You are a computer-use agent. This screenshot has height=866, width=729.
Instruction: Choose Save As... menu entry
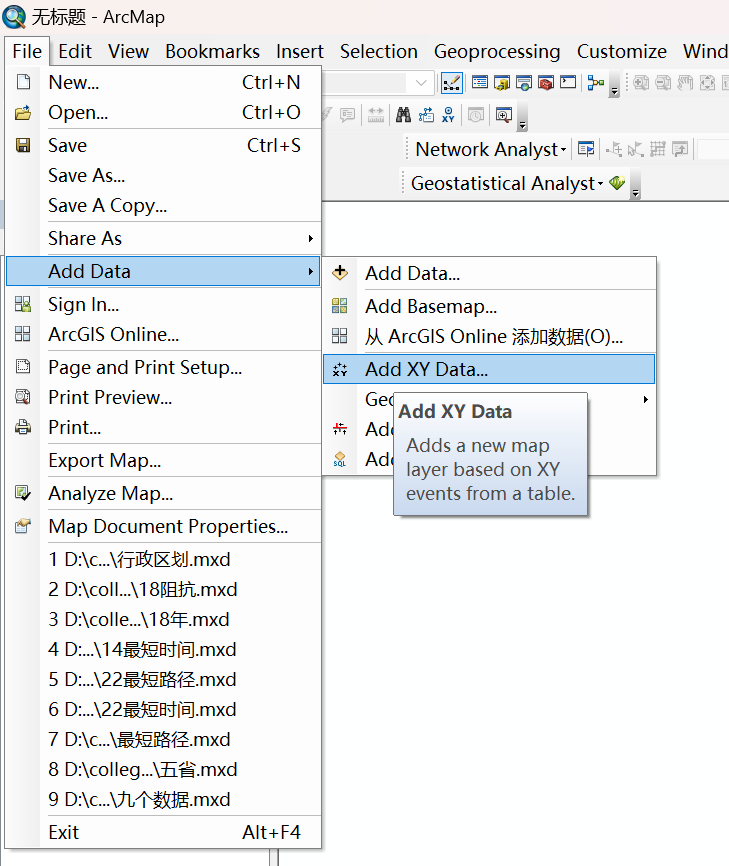tap(163, 176)
